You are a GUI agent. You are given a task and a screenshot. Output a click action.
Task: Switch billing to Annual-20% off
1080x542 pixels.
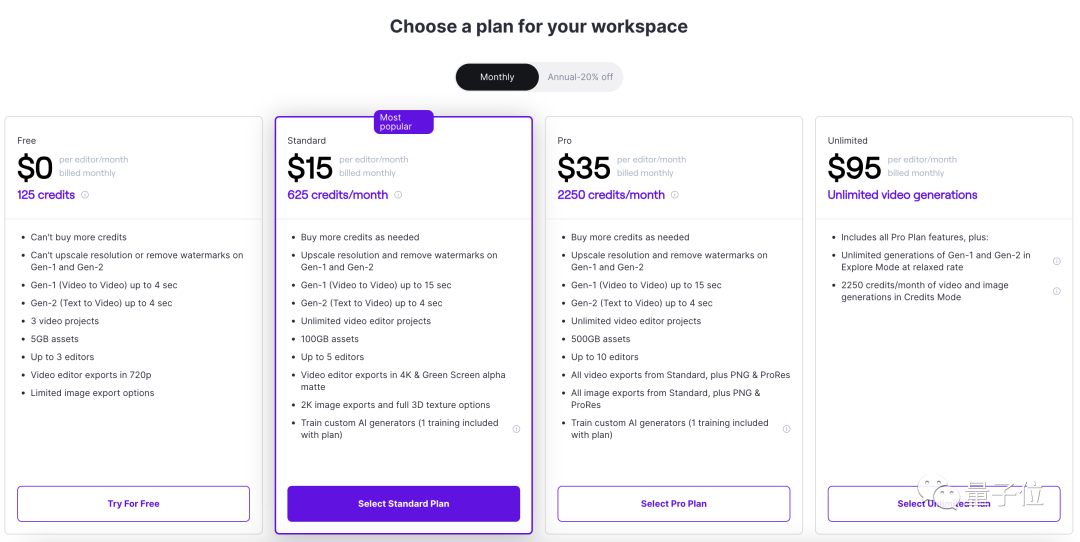(580, 77)
